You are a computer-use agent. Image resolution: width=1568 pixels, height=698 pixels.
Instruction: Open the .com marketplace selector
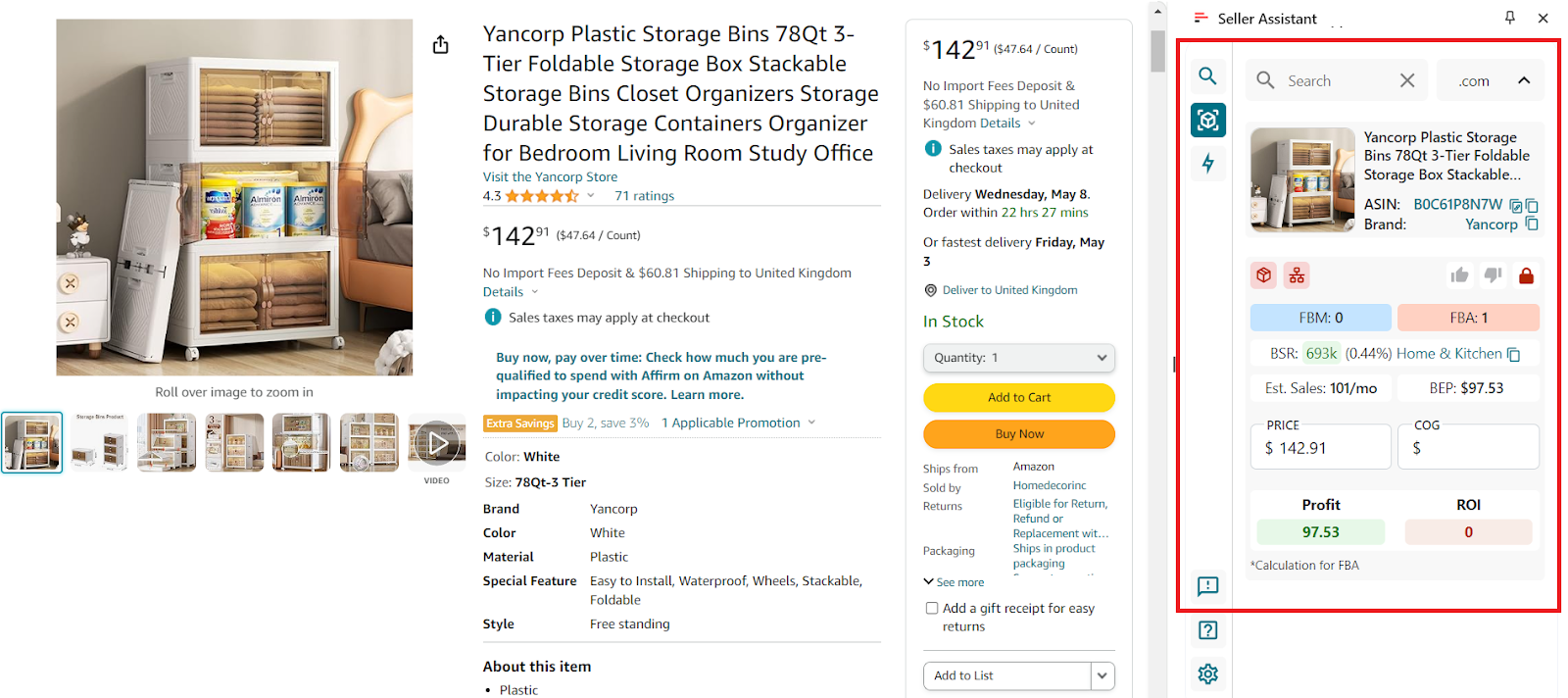1490,79
